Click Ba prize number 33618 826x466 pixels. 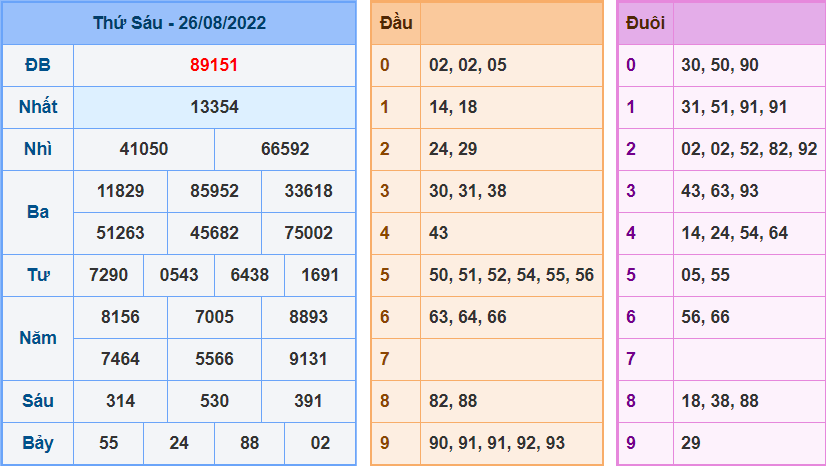(309, 191)
